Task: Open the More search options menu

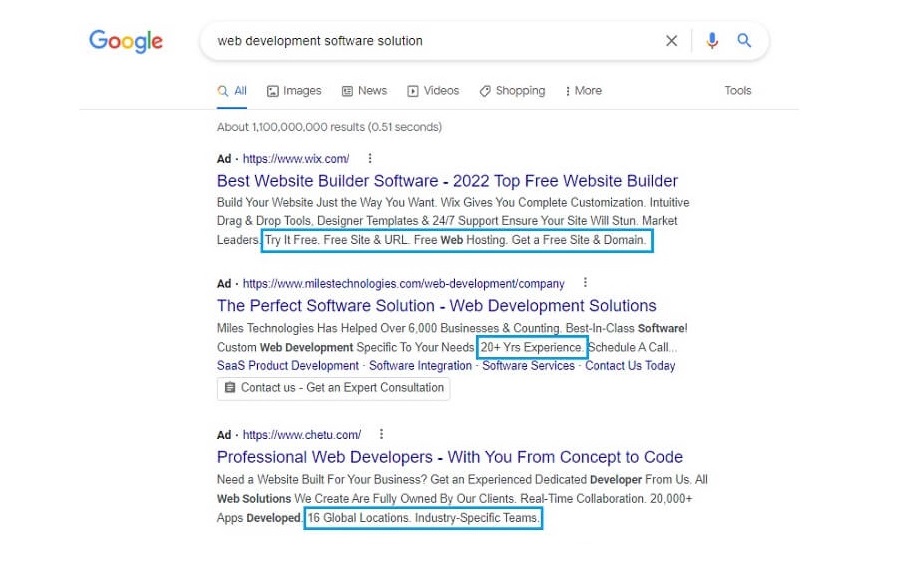Action: coord(583,91)
